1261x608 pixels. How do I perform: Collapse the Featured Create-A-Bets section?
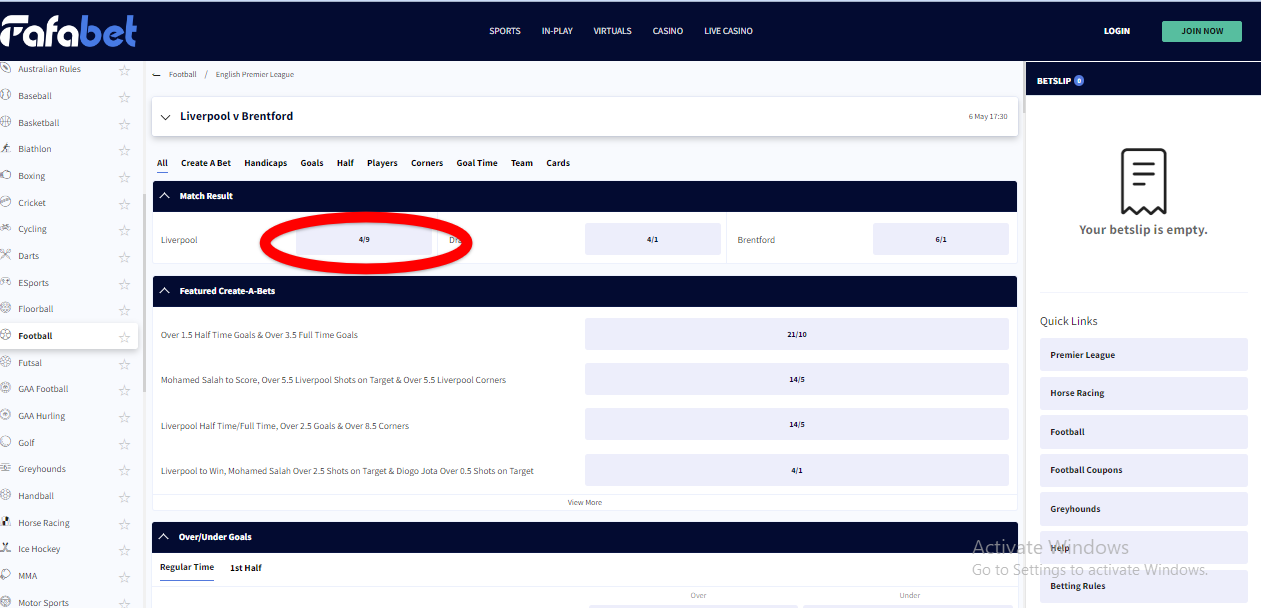point(166,291)
